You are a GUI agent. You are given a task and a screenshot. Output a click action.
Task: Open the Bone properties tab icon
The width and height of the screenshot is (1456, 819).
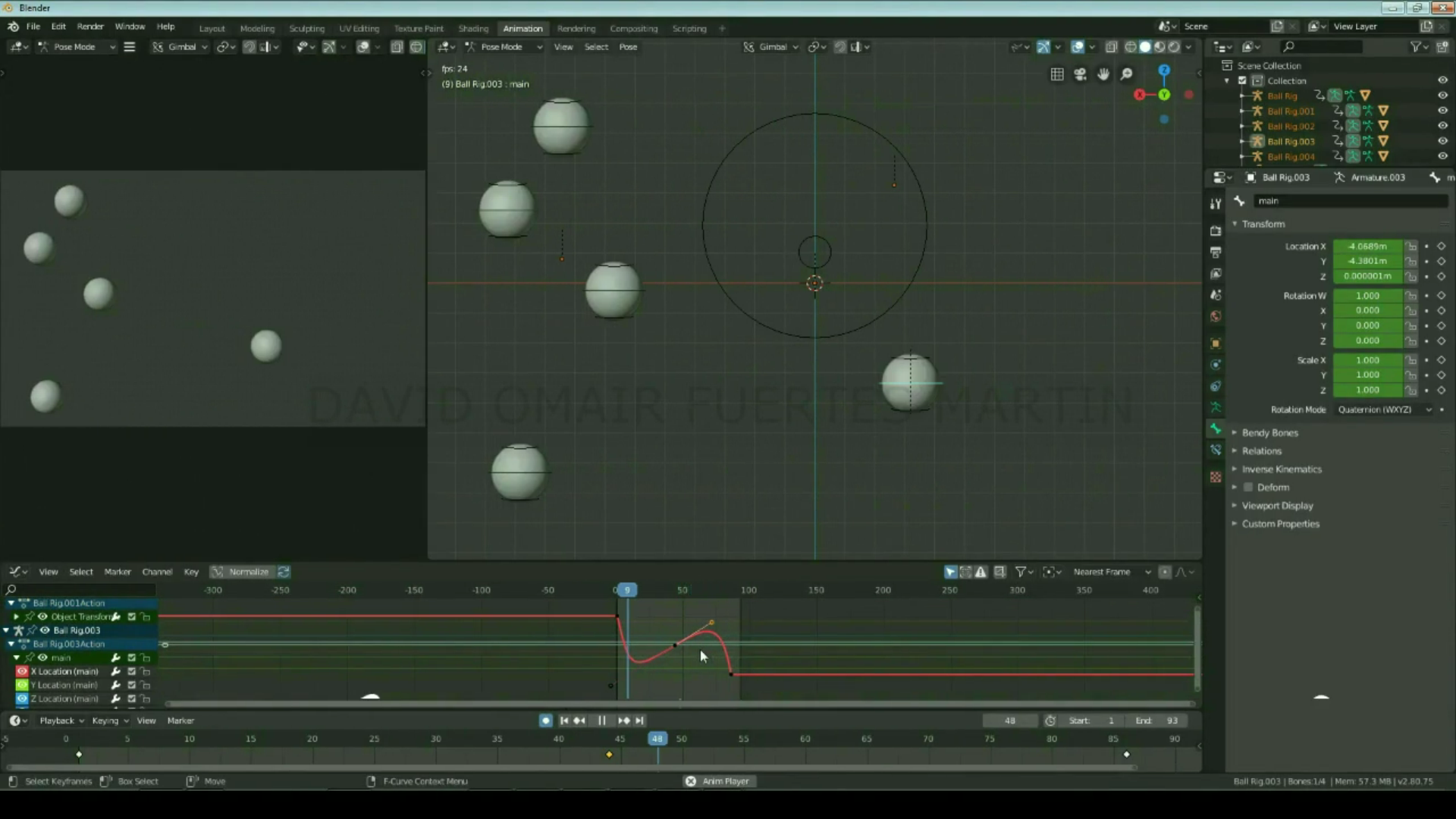[1216, 429]
